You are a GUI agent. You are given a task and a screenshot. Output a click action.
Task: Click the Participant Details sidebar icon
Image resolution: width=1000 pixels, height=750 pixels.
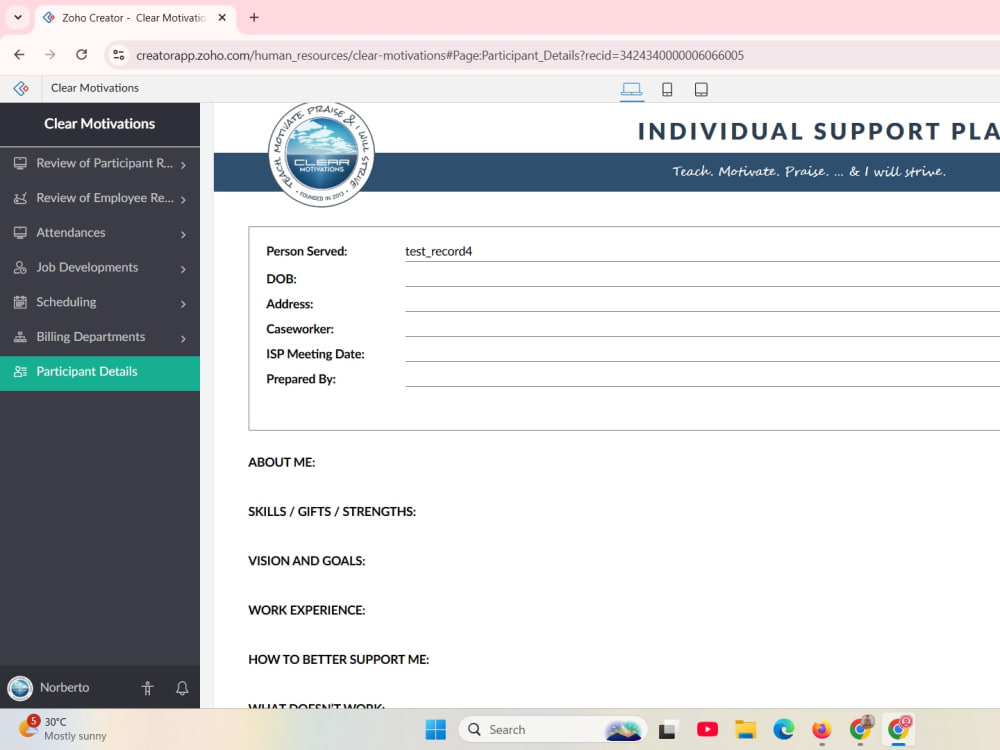(x=20, y=372)
